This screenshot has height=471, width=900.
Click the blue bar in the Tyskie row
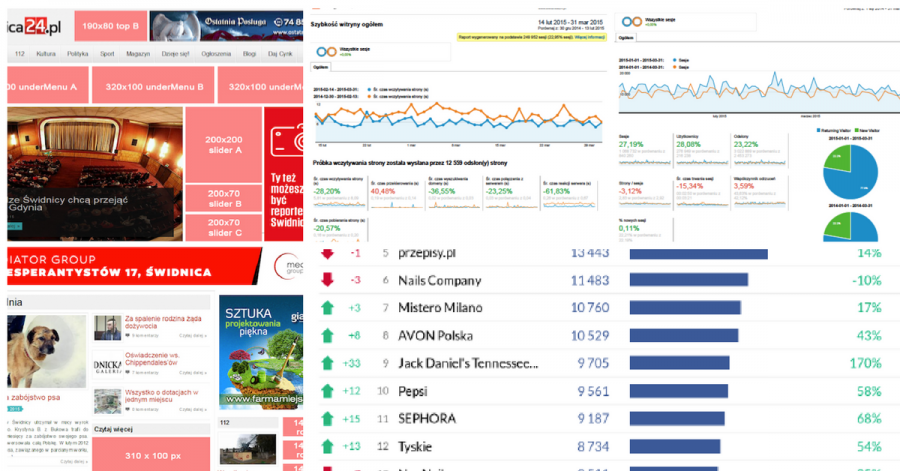click(675, 446)
